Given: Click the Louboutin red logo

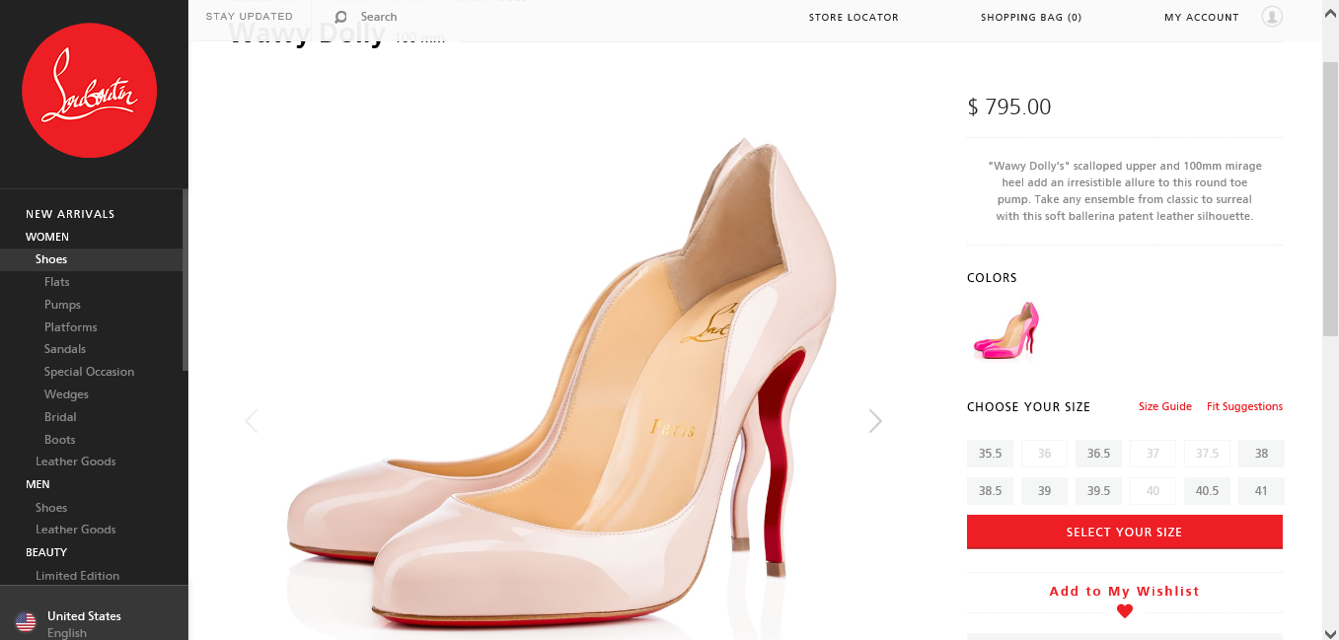Looking at the screenshot, I should click(x=89, y=91).
